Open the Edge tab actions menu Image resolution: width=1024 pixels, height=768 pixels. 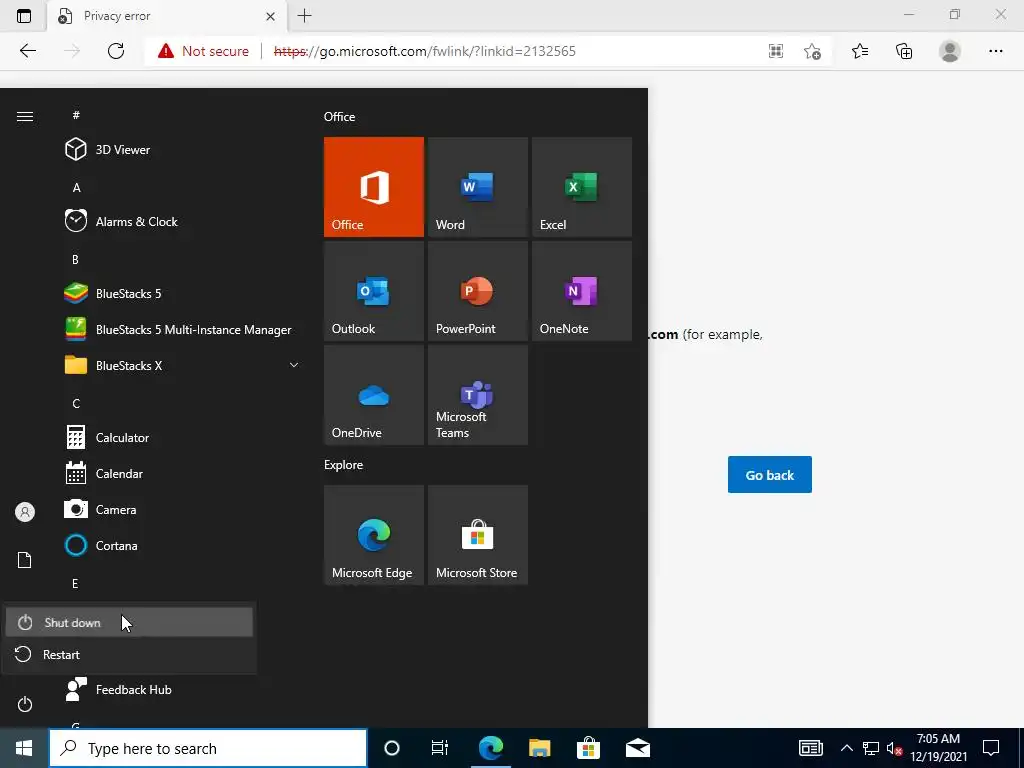[24, 16]
